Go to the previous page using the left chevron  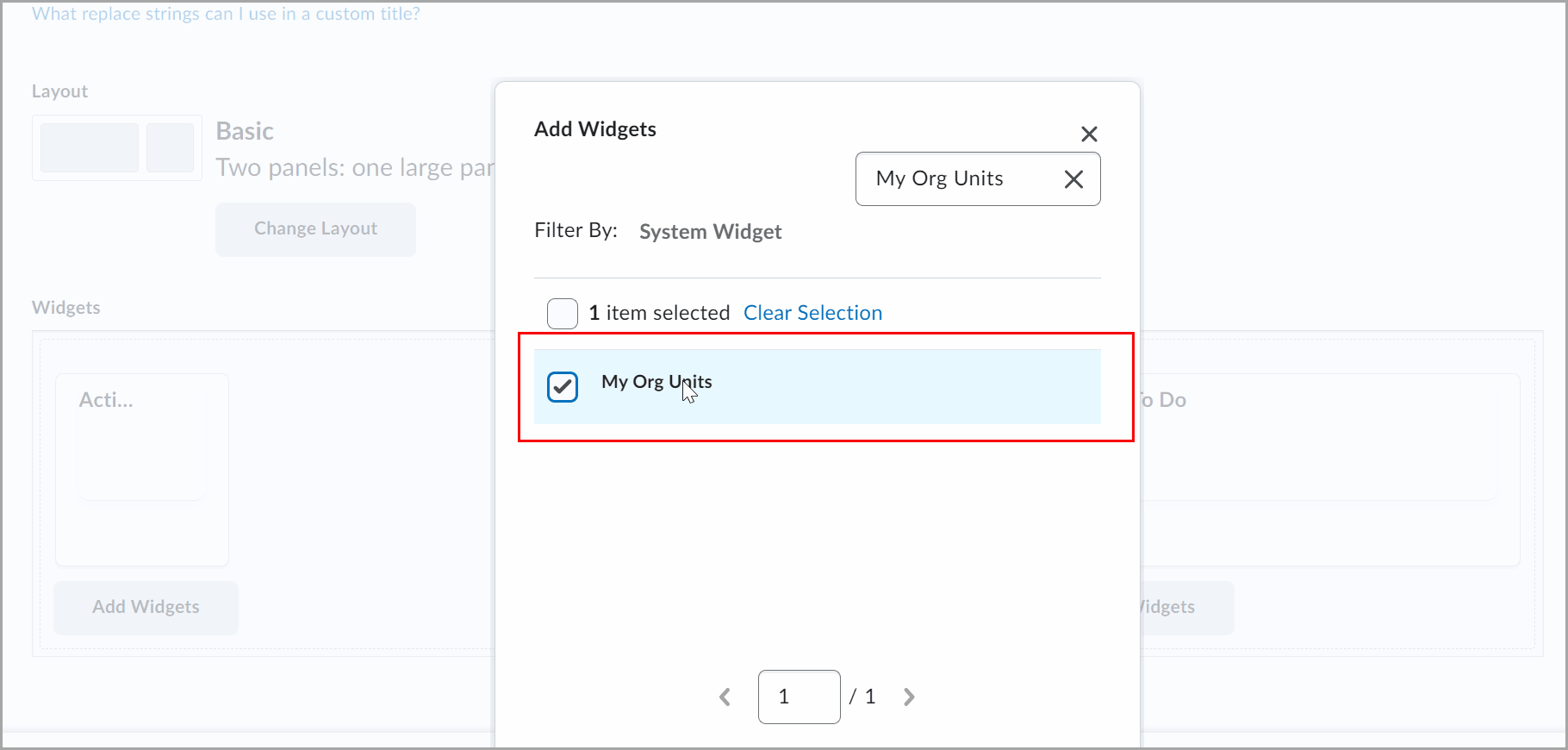[x=725, y=697]
